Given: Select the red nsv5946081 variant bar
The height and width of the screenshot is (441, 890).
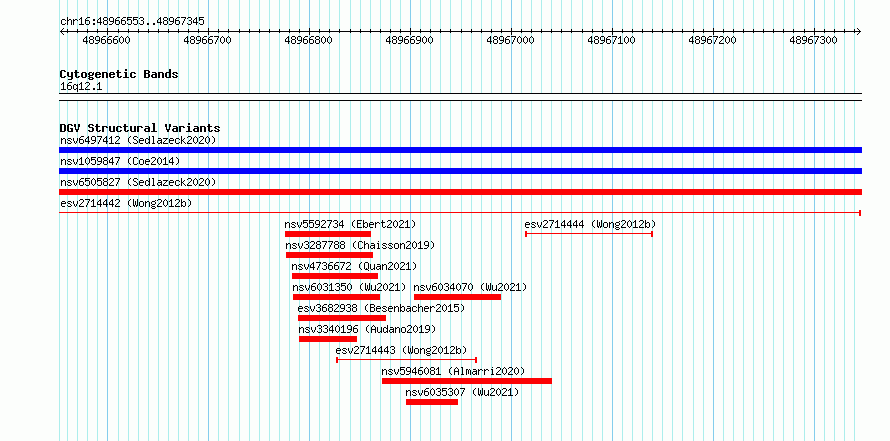Looking at the screenshot, I should (467, 381).
